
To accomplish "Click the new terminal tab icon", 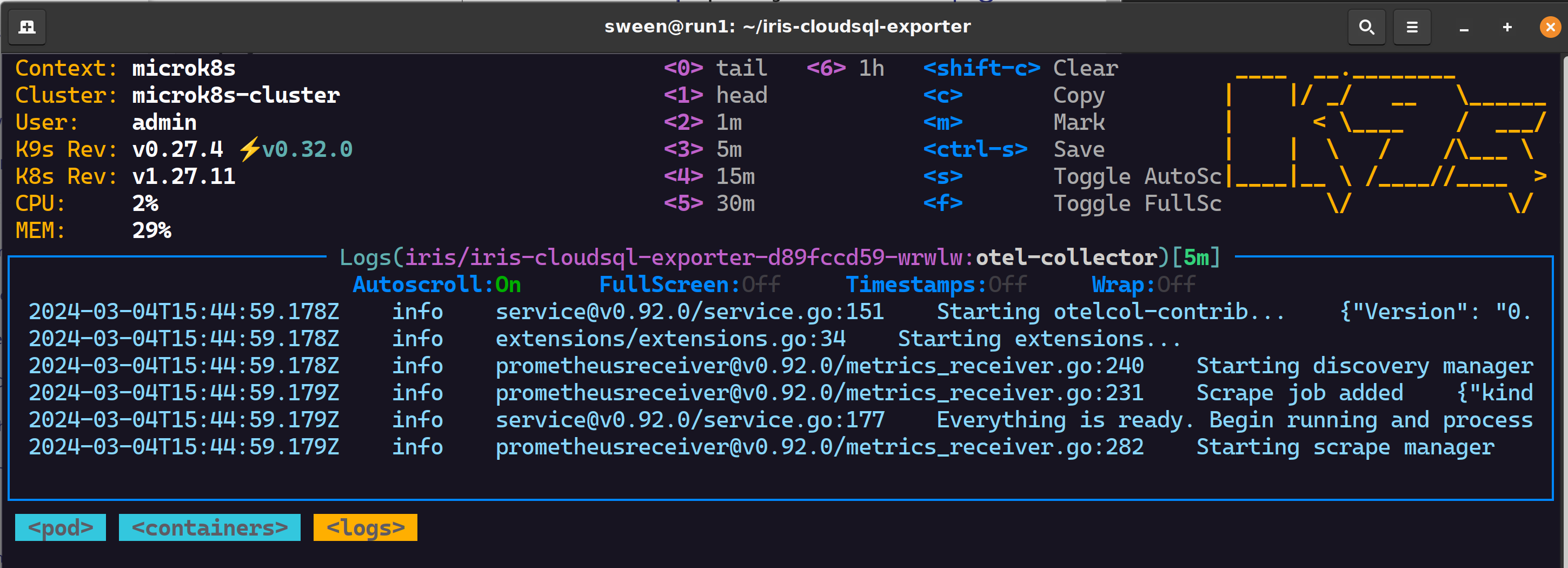I will coord(28,28).
